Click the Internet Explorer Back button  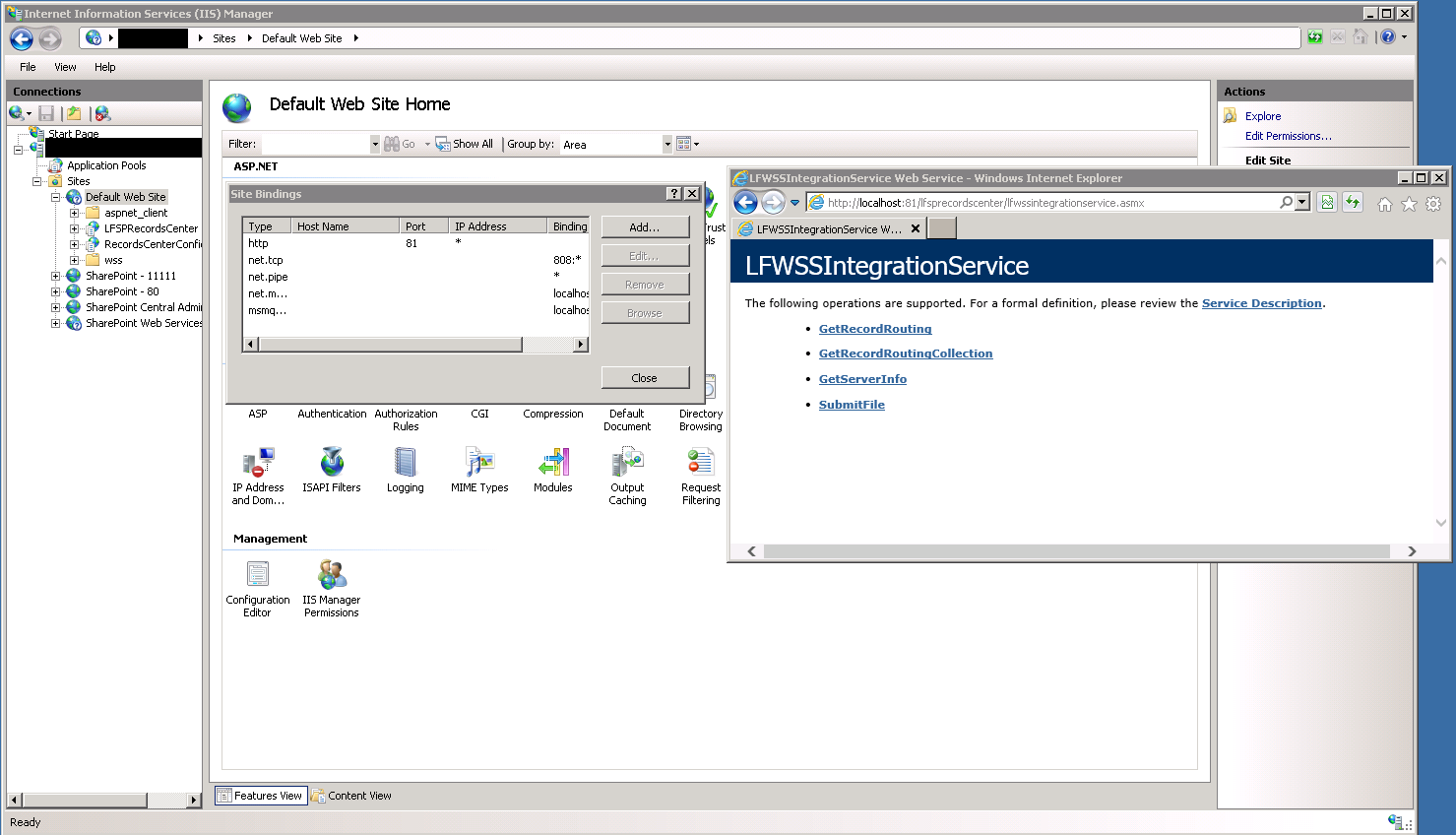pos(746,203)
